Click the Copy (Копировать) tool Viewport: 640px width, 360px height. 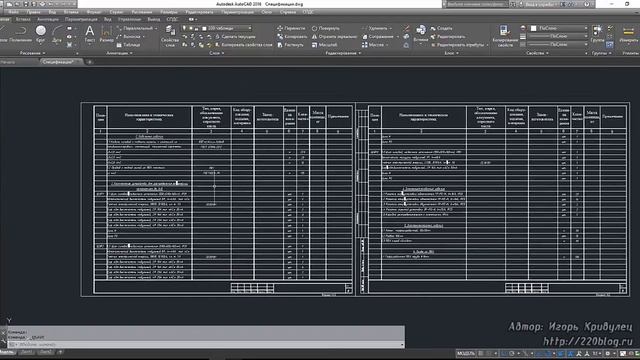click(x=292, y=36)
